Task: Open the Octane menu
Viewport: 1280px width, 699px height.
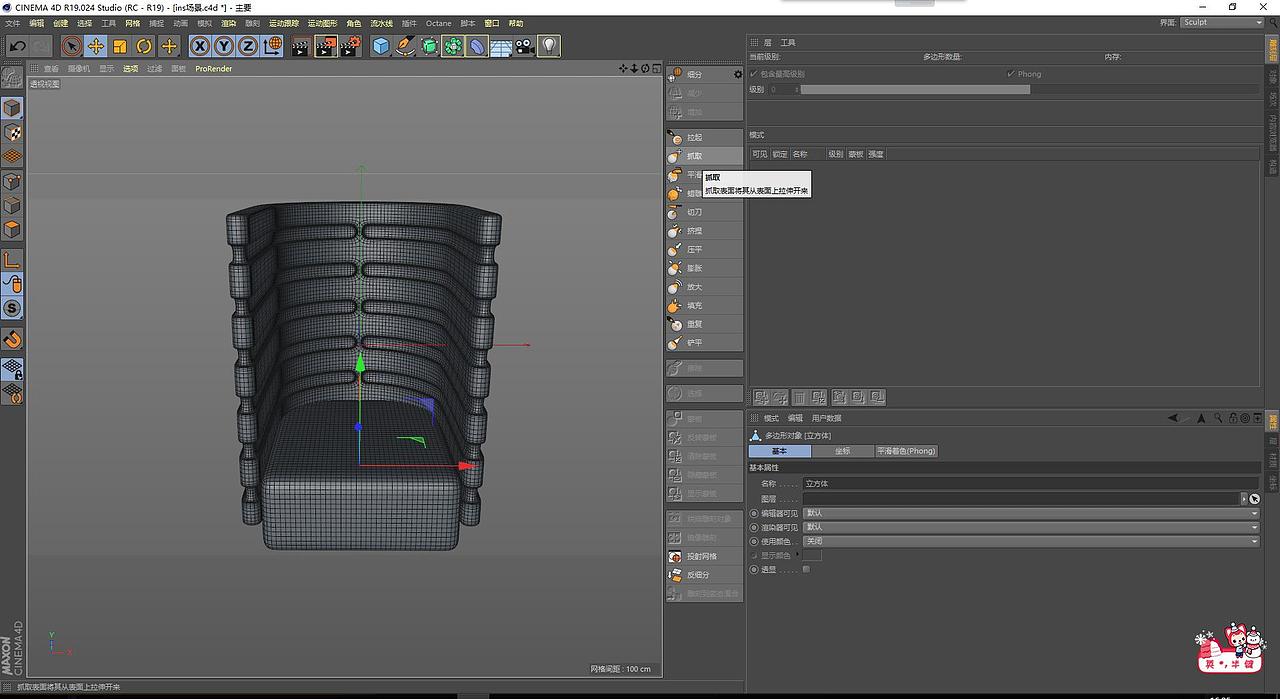Action: [438, 23]
